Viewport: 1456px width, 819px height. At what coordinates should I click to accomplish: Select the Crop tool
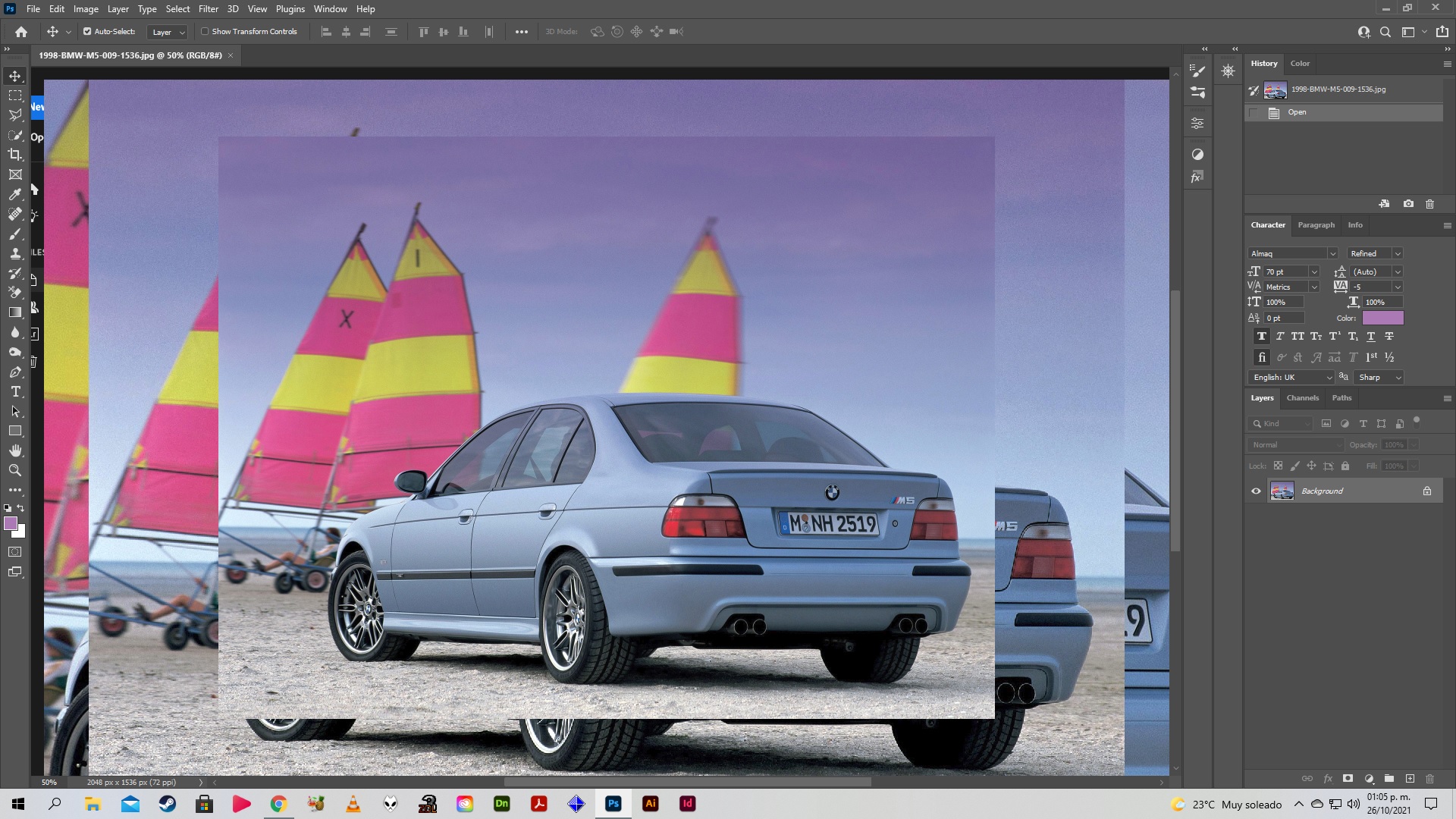(x=15, y=155)
